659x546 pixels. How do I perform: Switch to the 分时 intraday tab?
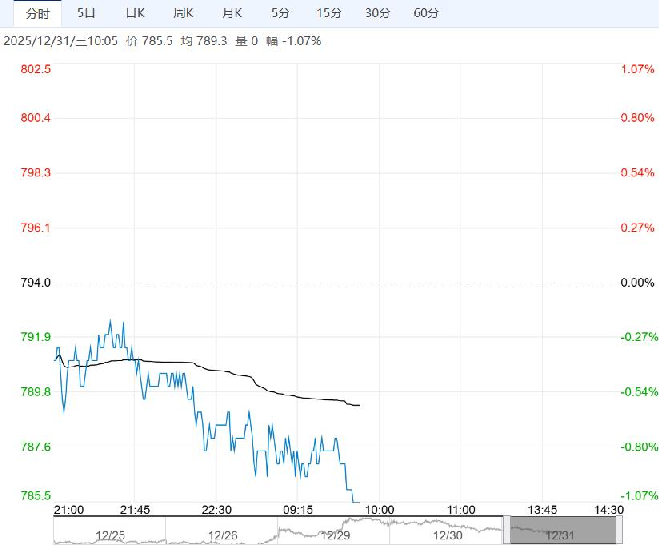pyautogui.click(x=37, y=13)
